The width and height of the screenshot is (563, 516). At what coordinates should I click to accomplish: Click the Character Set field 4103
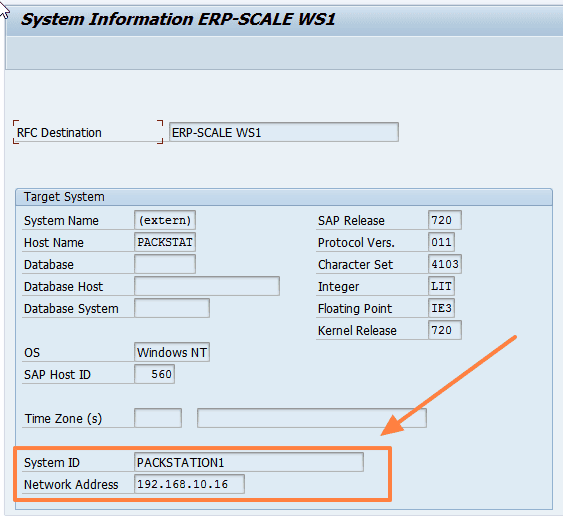445,264
